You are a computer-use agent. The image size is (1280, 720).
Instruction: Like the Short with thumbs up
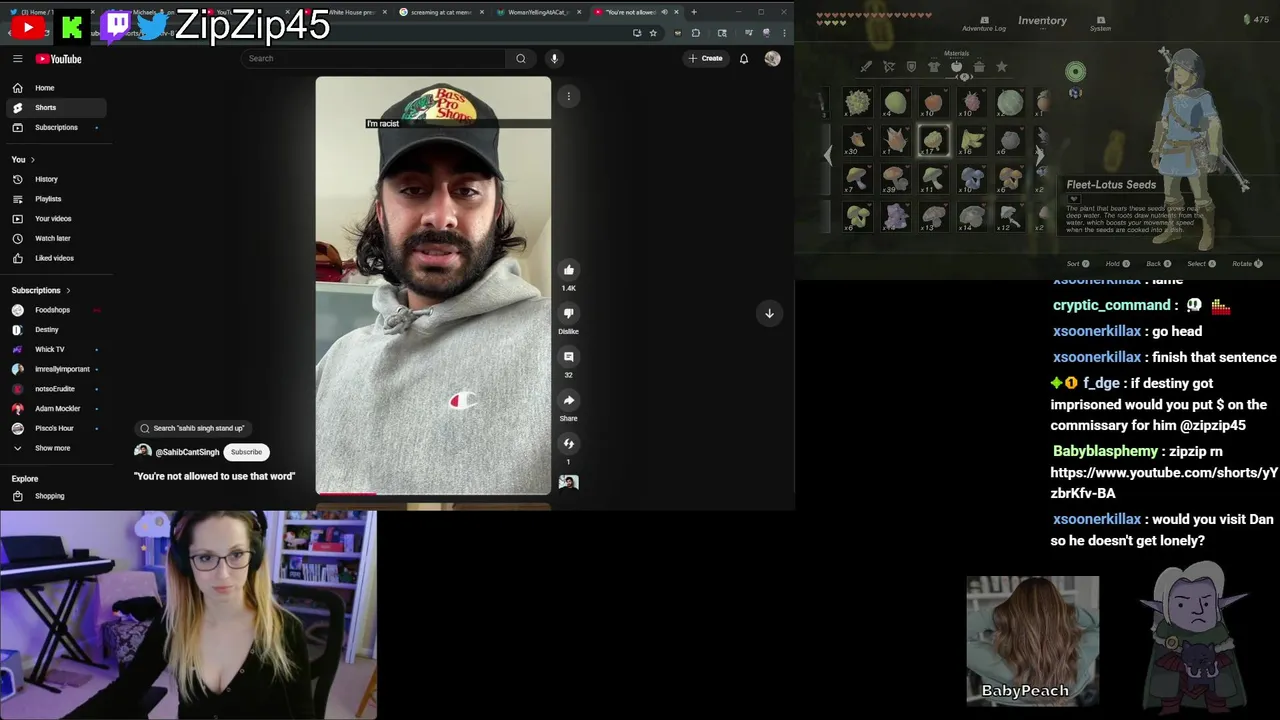pyautogui.click(x=568, y=270)
